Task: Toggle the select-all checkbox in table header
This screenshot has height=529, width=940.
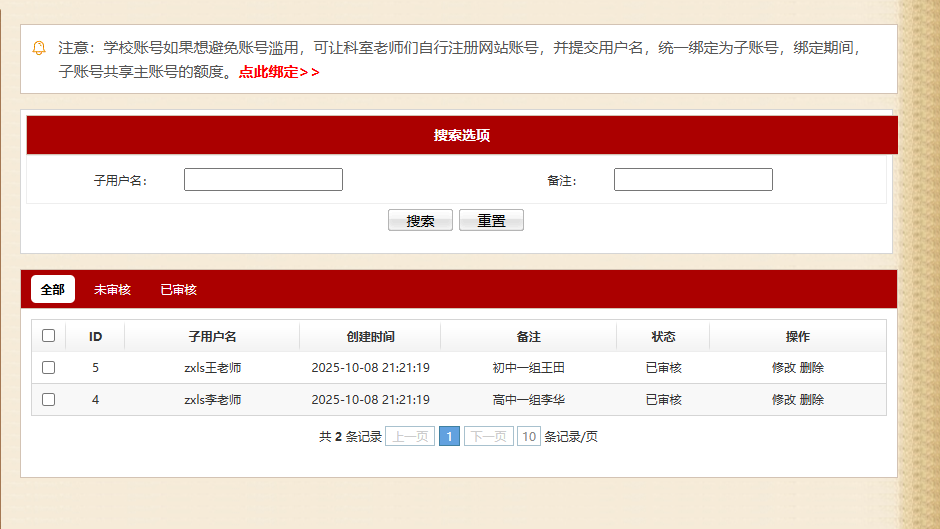Action: tap(48, 336)
